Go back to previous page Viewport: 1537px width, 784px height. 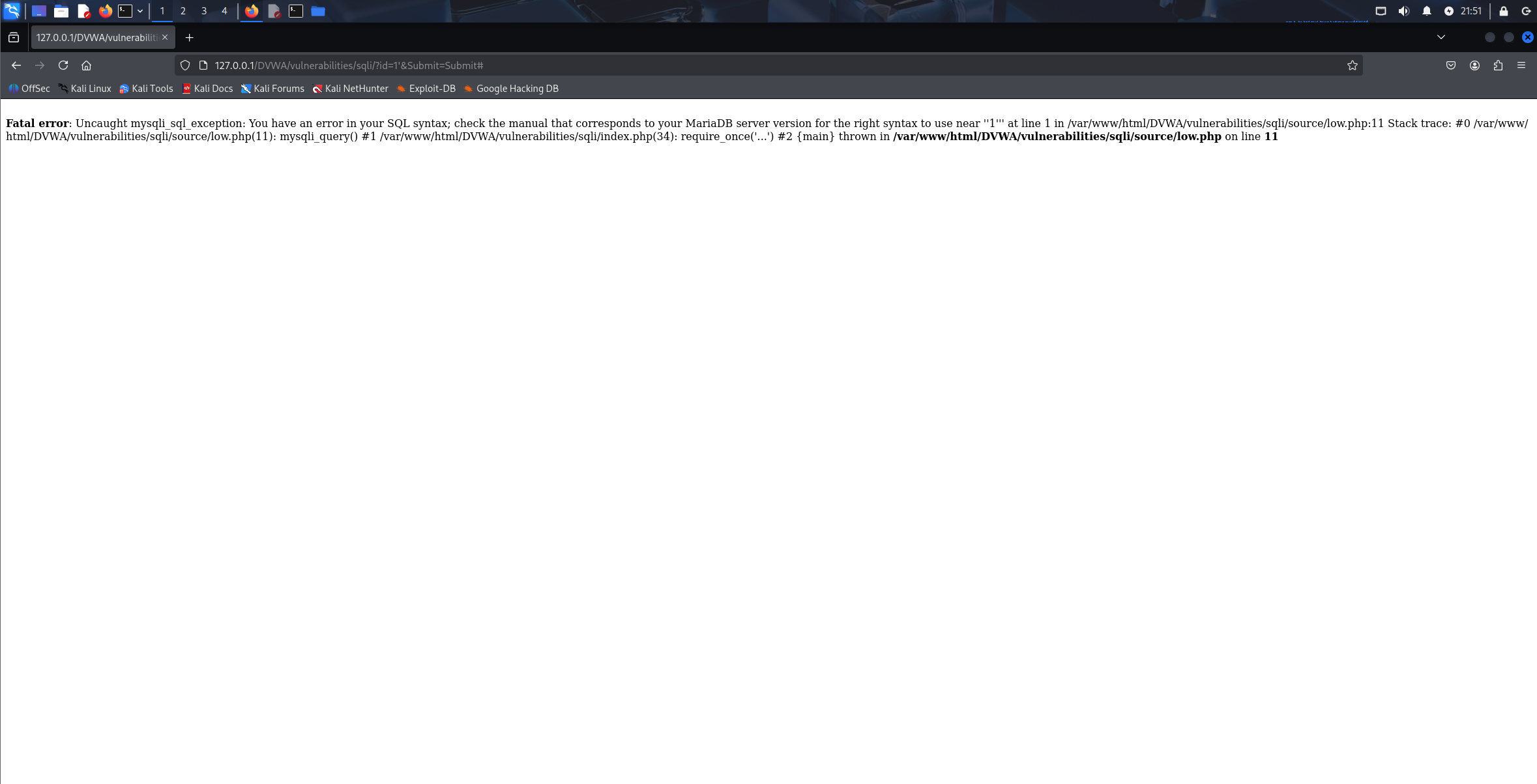tap(16, 65)
